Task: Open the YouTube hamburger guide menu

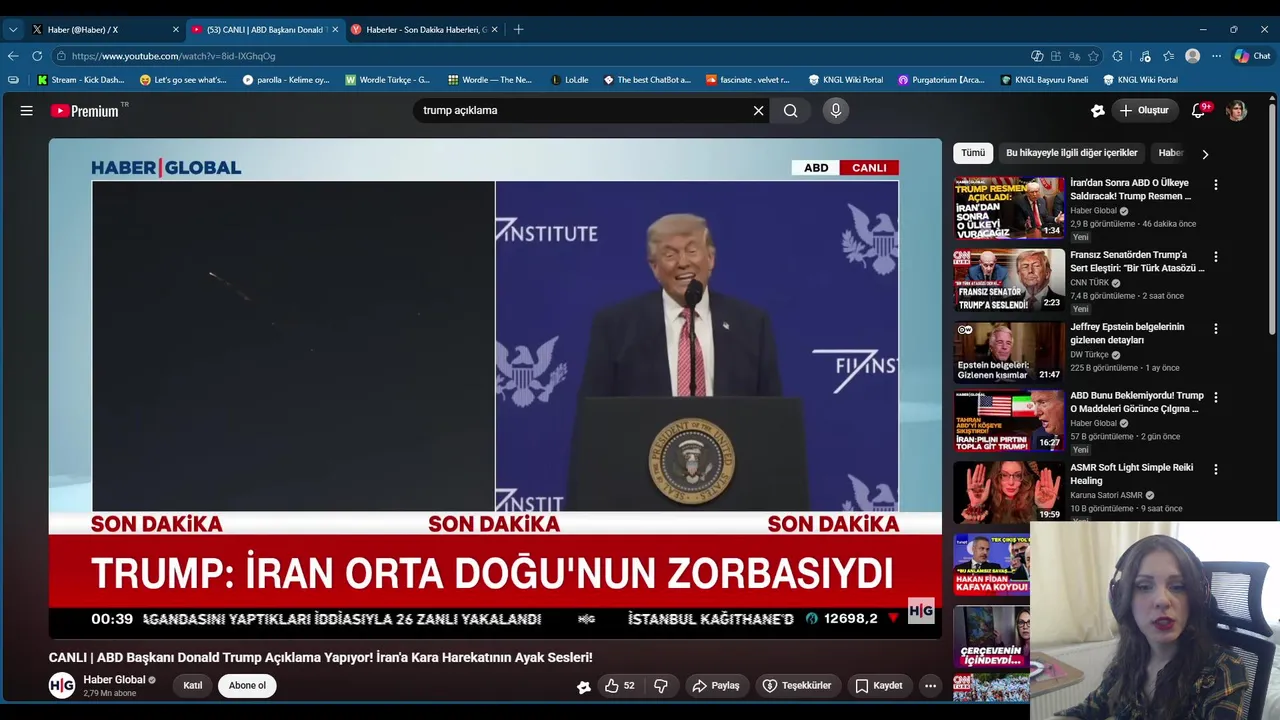Action: pyautogui.click(x=27, y=111)
